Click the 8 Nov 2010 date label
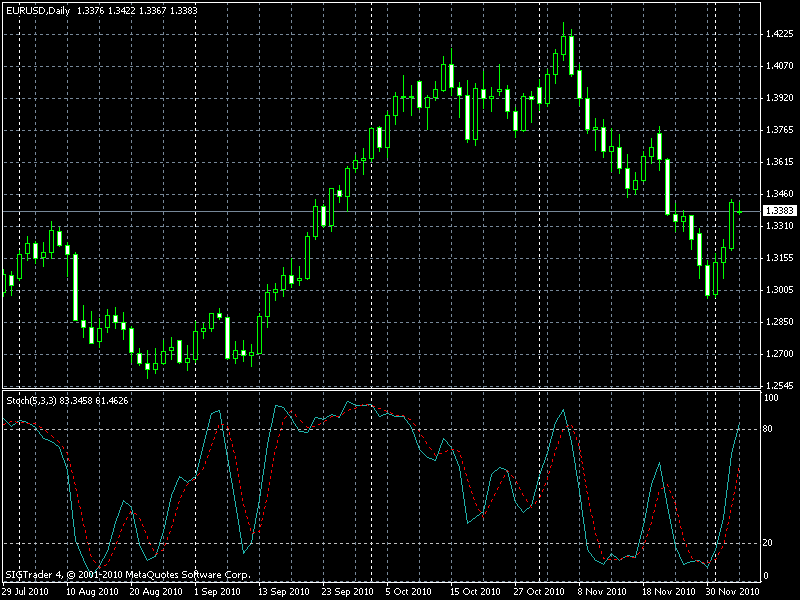The width and height of the screenshot is (800, 600). (x=603, y=592)
